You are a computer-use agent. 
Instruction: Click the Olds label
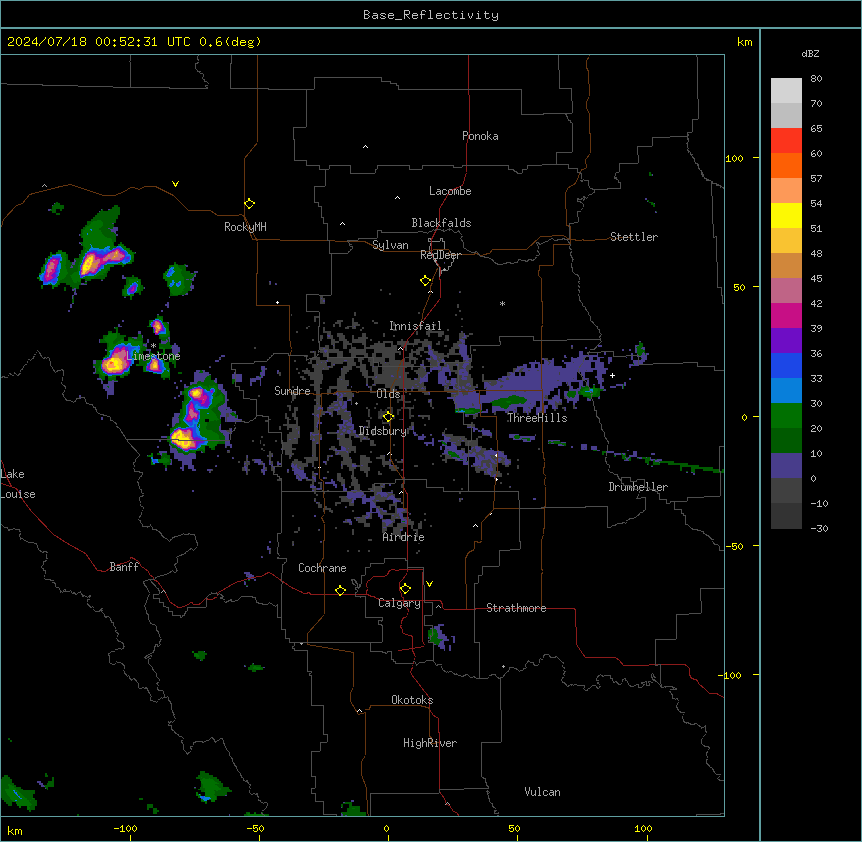[x=388, y=394]
